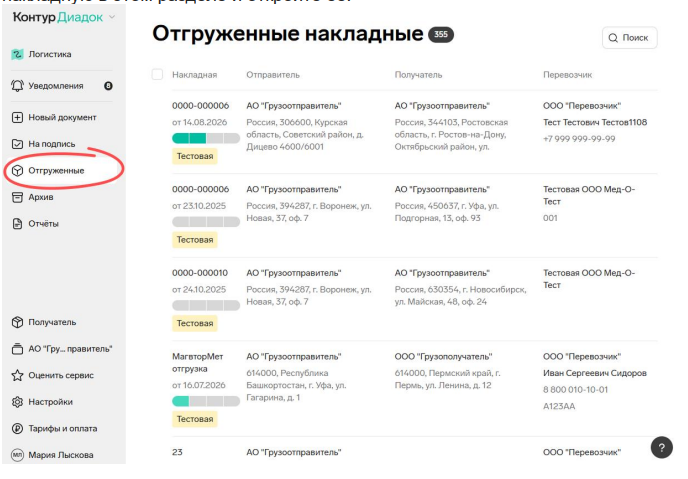
Task: Click the Получатель column header
Action: click(419, 75)
